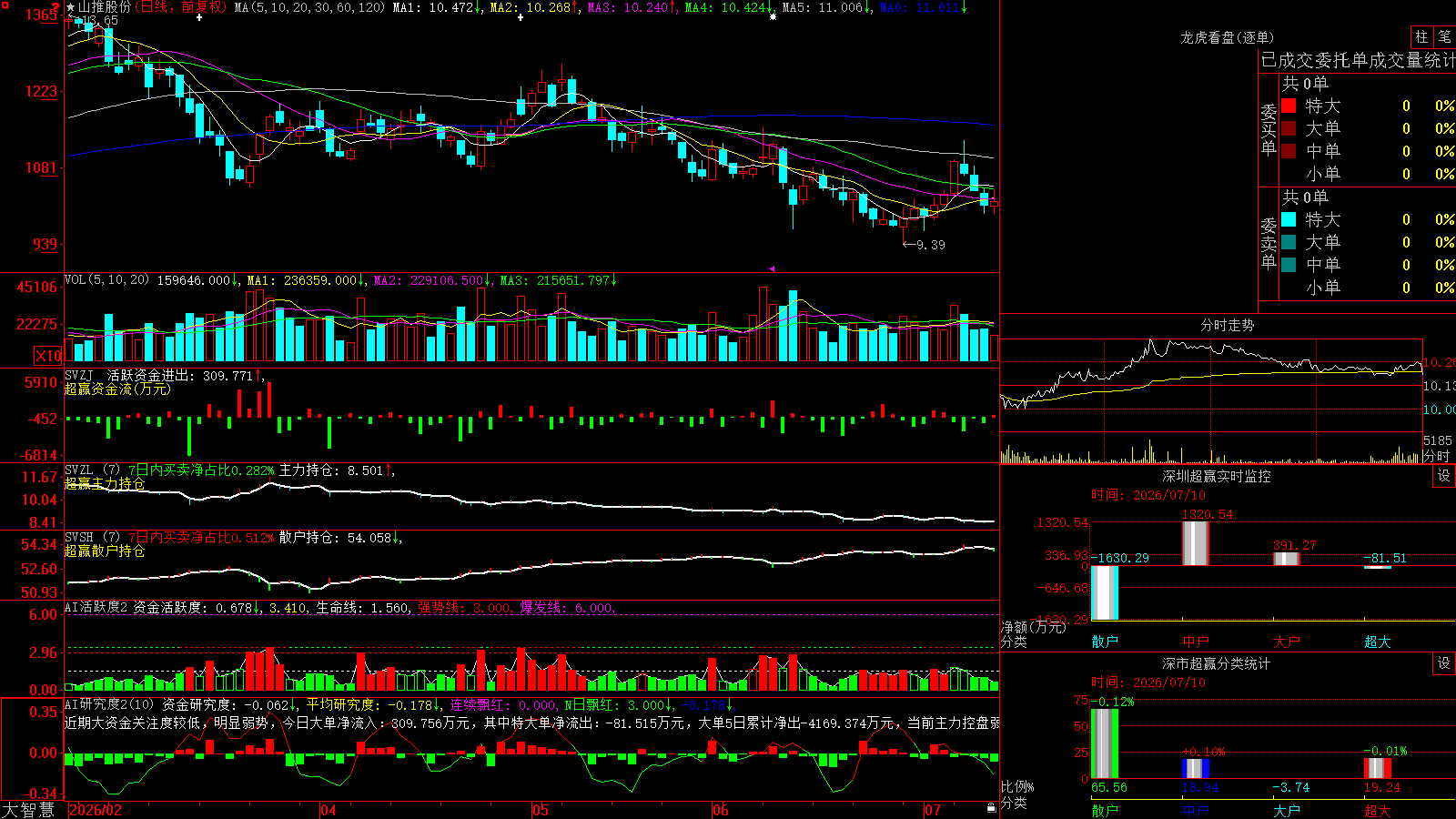Select the 分时走势 panel header
This screenshot has height=819, width=1456.
[x=1227, y=325]
